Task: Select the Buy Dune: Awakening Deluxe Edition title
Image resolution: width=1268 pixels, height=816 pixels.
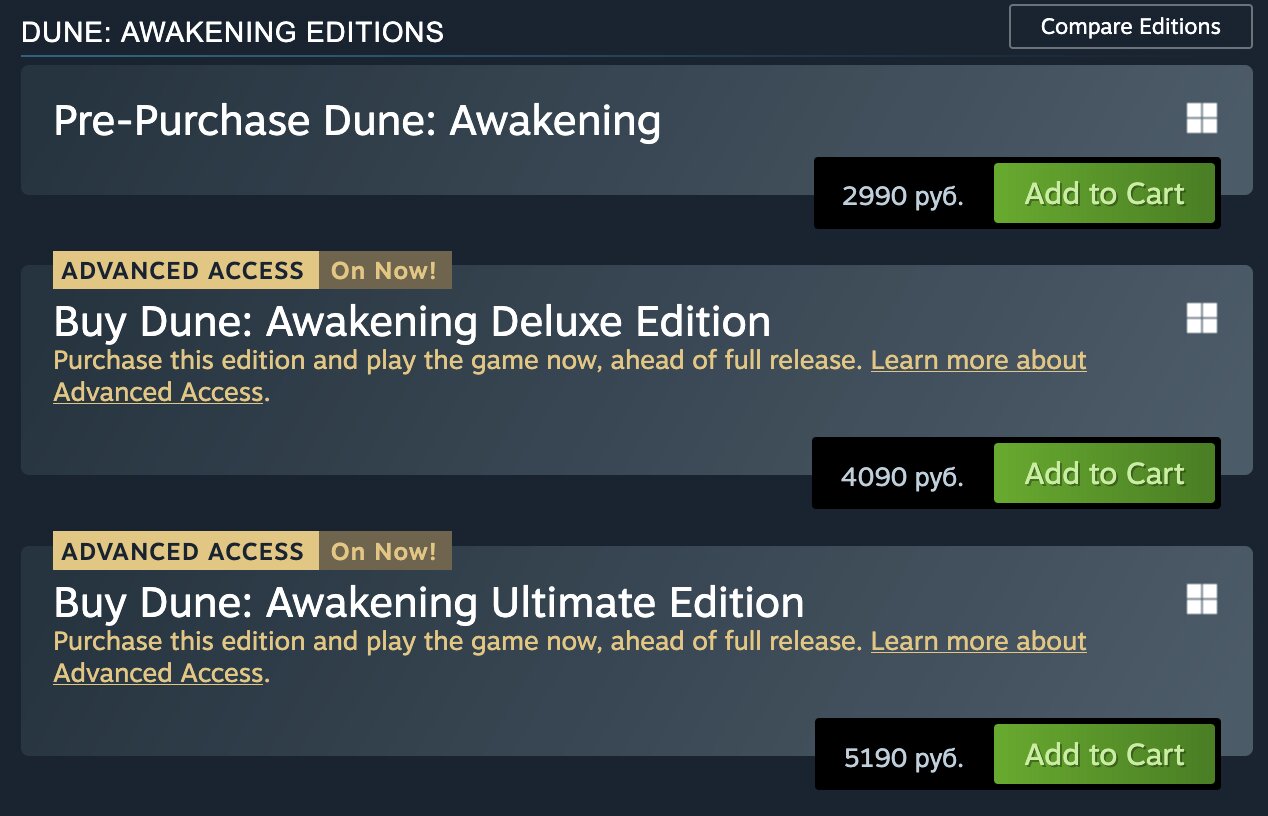Action: pos(412,322)
